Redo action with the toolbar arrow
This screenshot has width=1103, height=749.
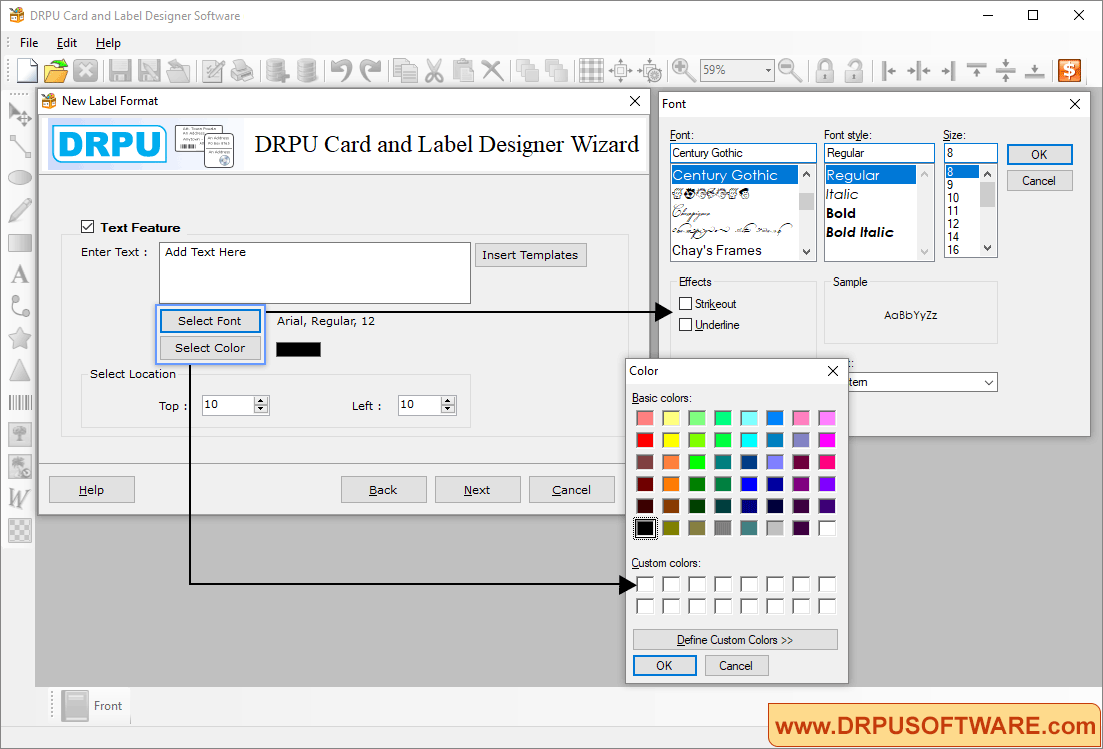tap(370, 70)
